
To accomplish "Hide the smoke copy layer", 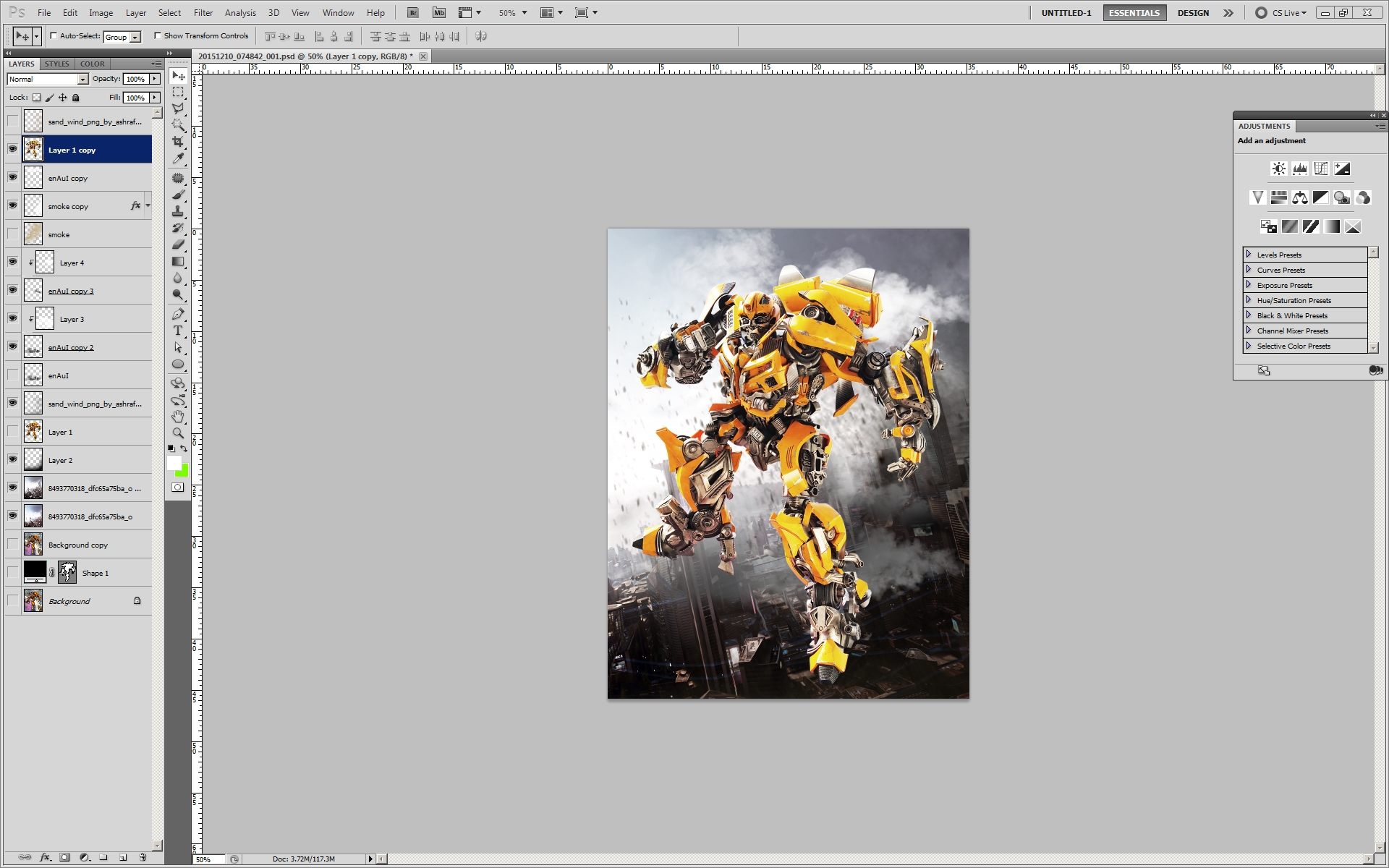I will pyautogui.click(x=12, y=205).
